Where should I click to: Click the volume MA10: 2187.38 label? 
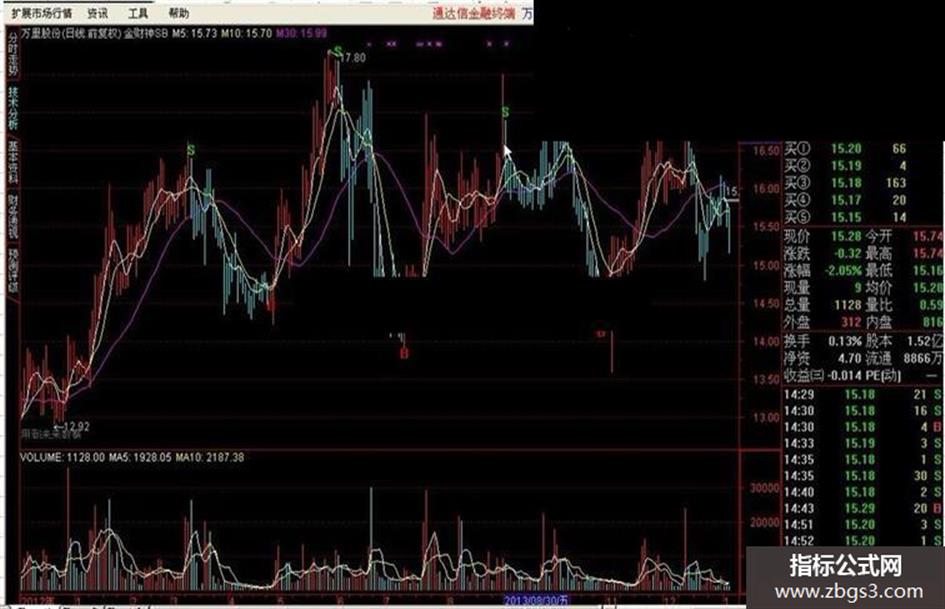point(210,458)
